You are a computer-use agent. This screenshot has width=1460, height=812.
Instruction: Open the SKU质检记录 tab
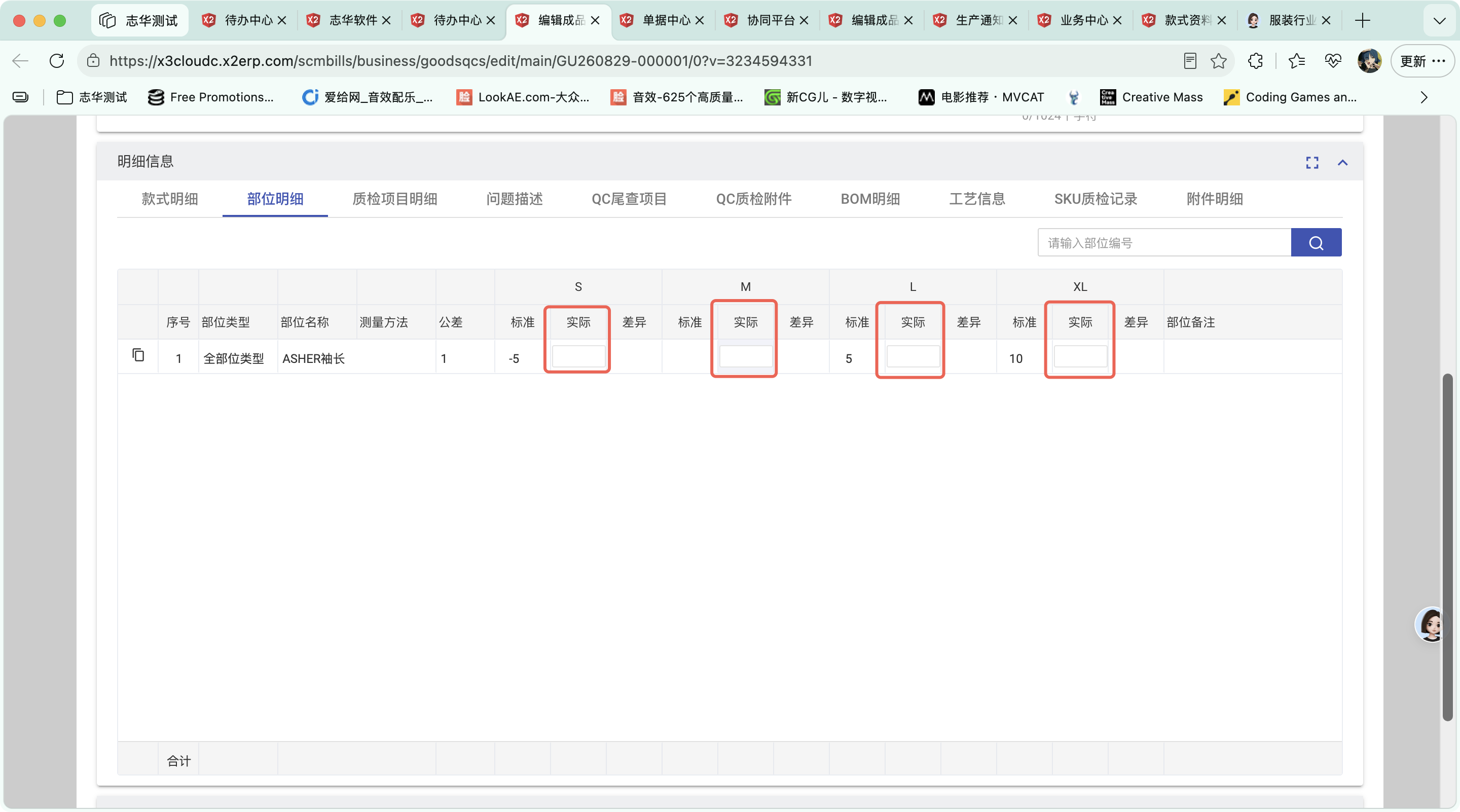(1095, 199)
